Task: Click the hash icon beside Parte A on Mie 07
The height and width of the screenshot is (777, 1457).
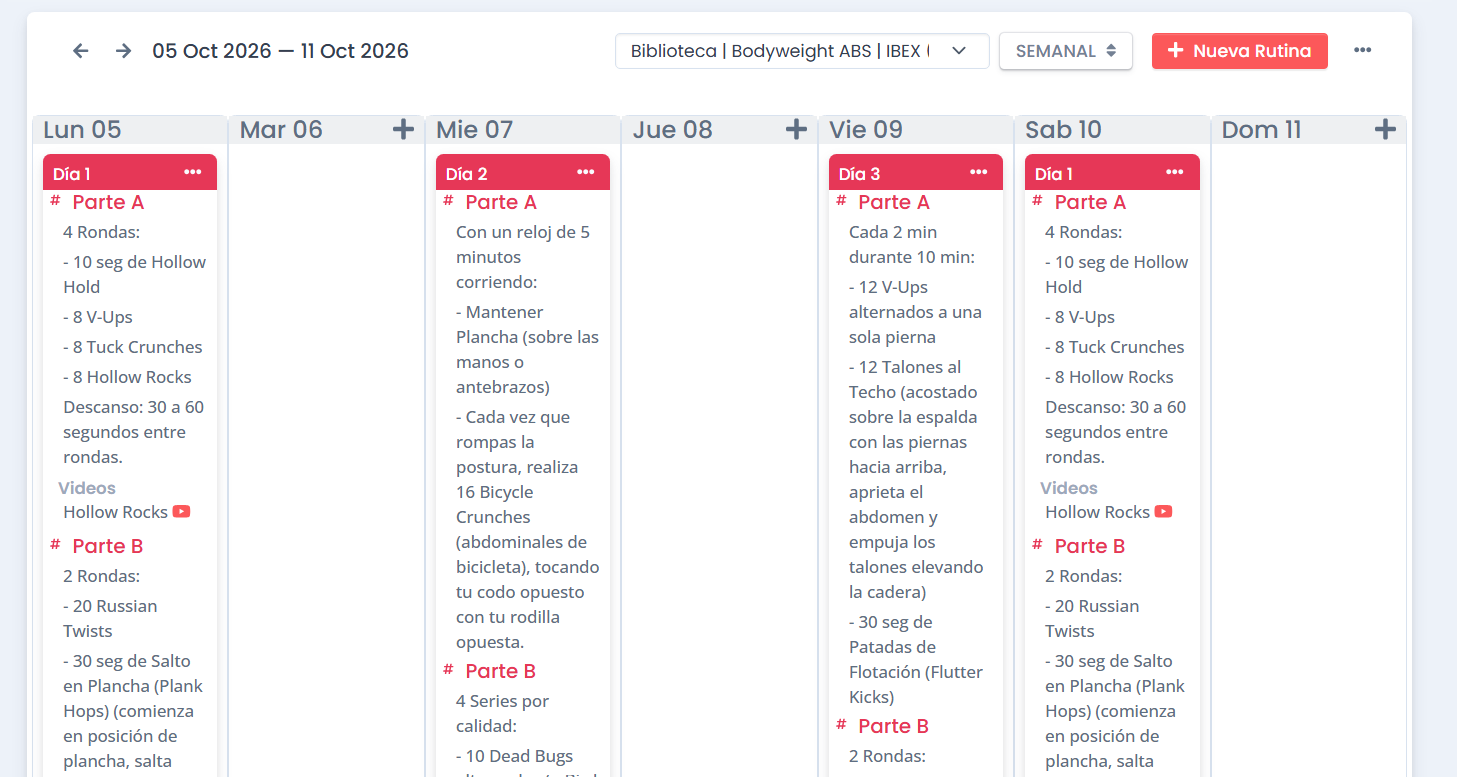Action: point(448,201)
